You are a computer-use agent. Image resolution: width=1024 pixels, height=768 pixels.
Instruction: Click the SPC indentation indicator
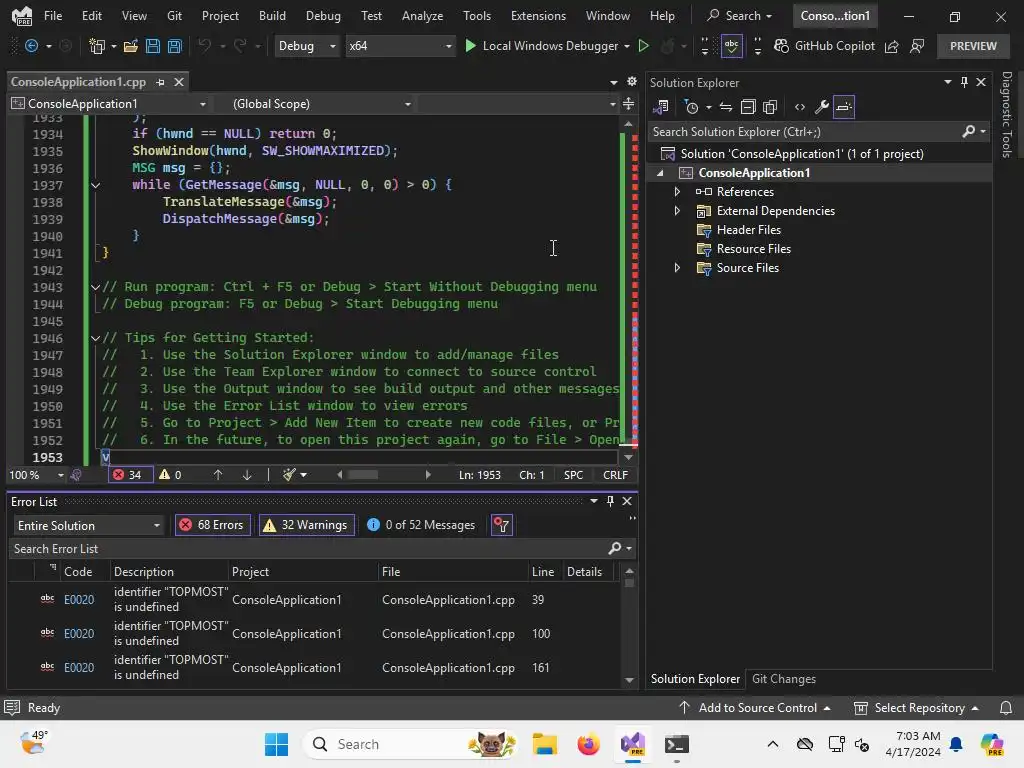click(573, 475)
